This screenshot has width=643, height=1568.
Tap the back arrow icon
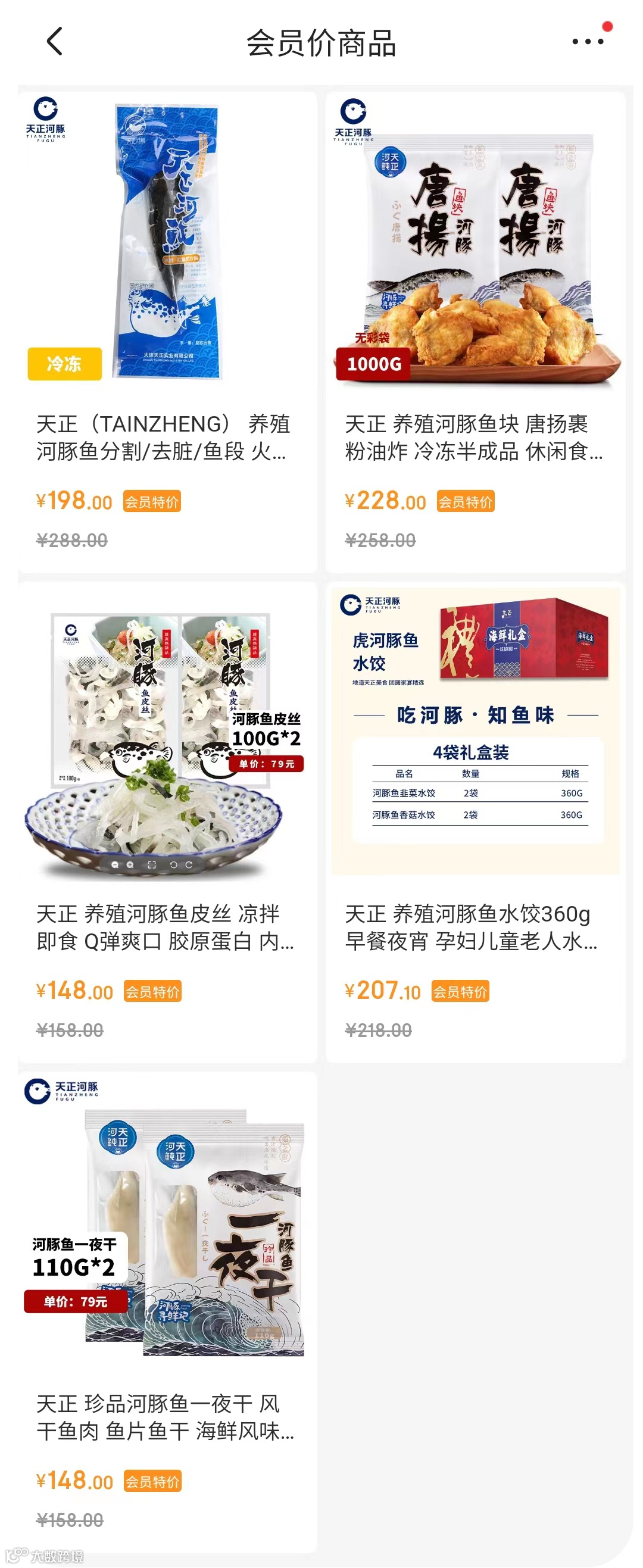tap(55, 42)
